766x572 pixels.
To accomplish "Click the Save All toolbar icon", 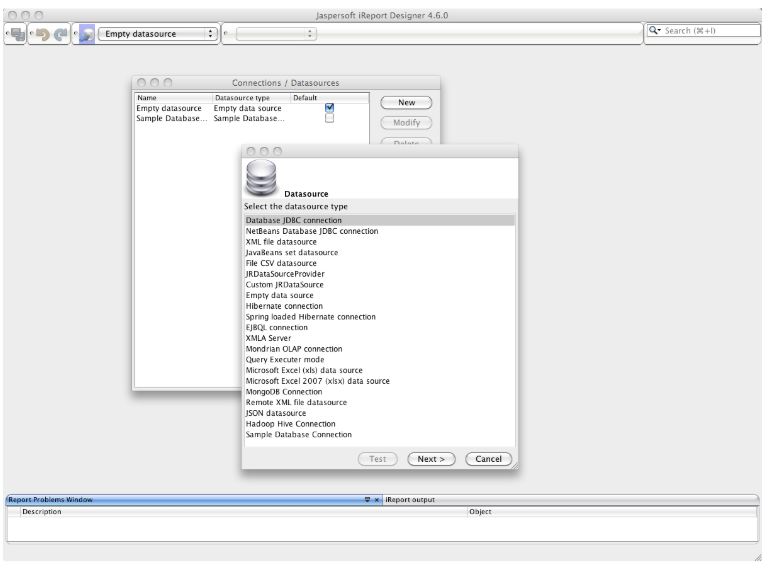I will tap(17, 34).
